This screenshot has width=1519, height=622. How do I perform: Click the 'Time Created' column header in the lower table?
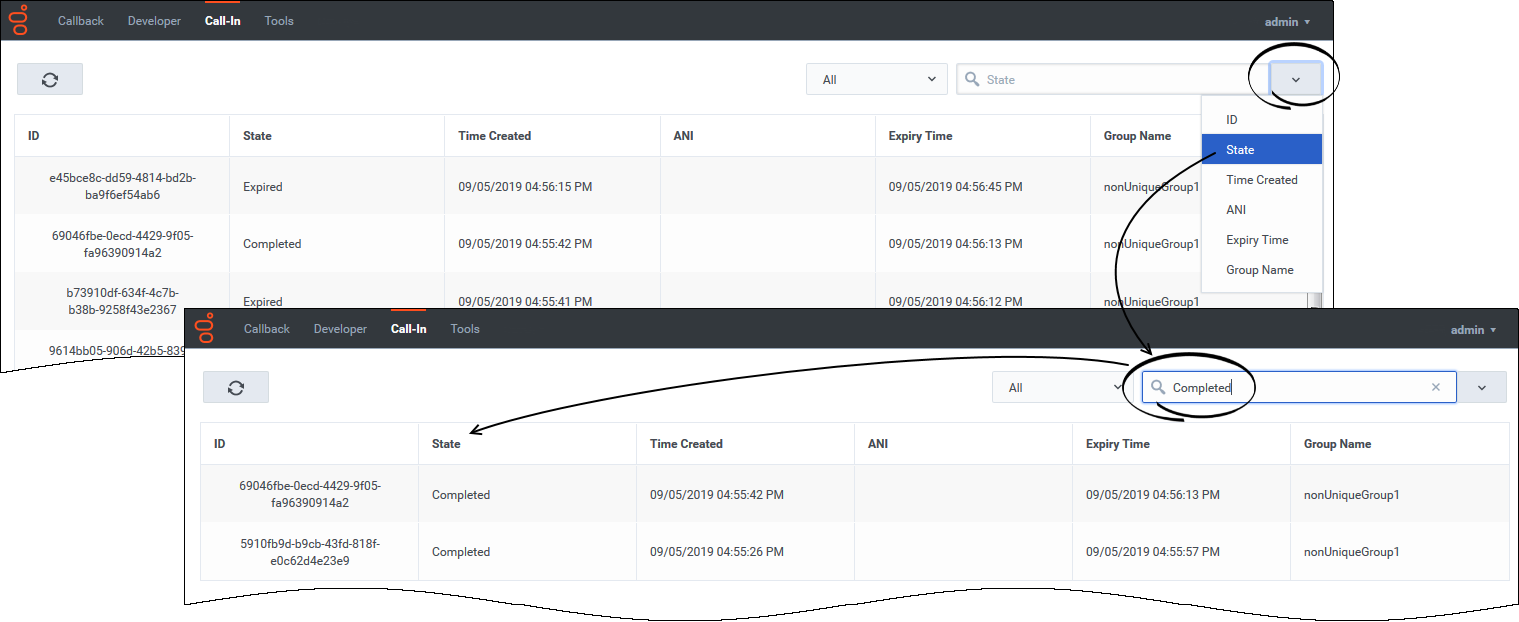click(686, 444)
